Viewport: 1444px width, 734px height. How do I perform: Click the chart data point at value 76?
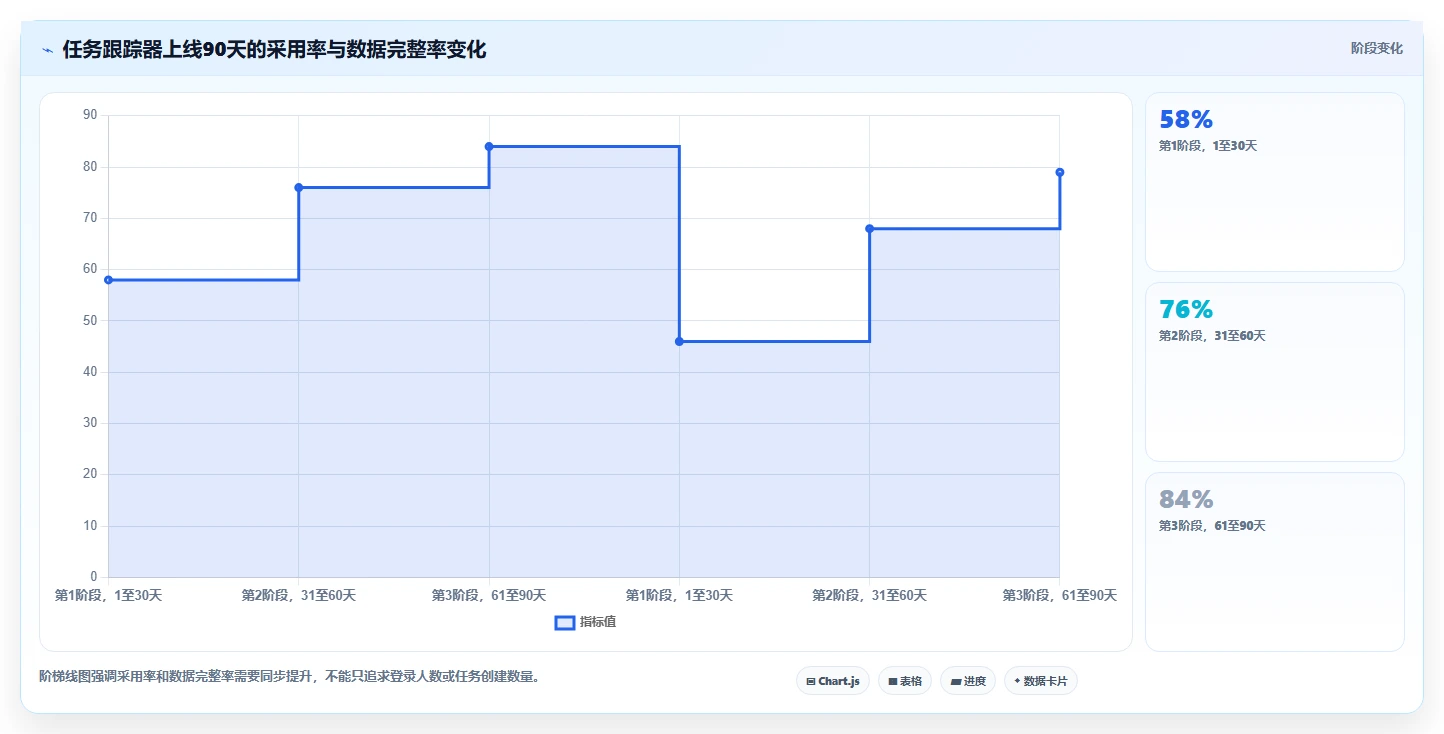[299, 187]
